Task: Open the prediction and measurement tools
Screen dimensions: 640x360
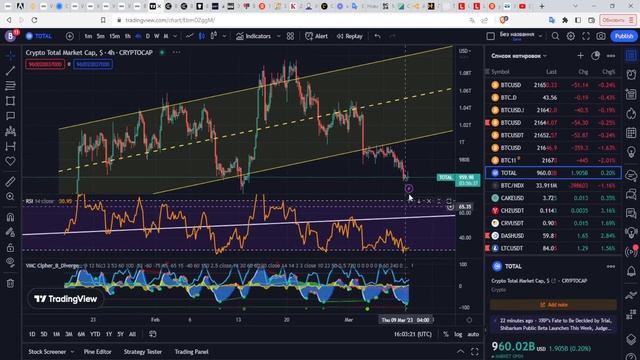Action: (x=10, y=146)
